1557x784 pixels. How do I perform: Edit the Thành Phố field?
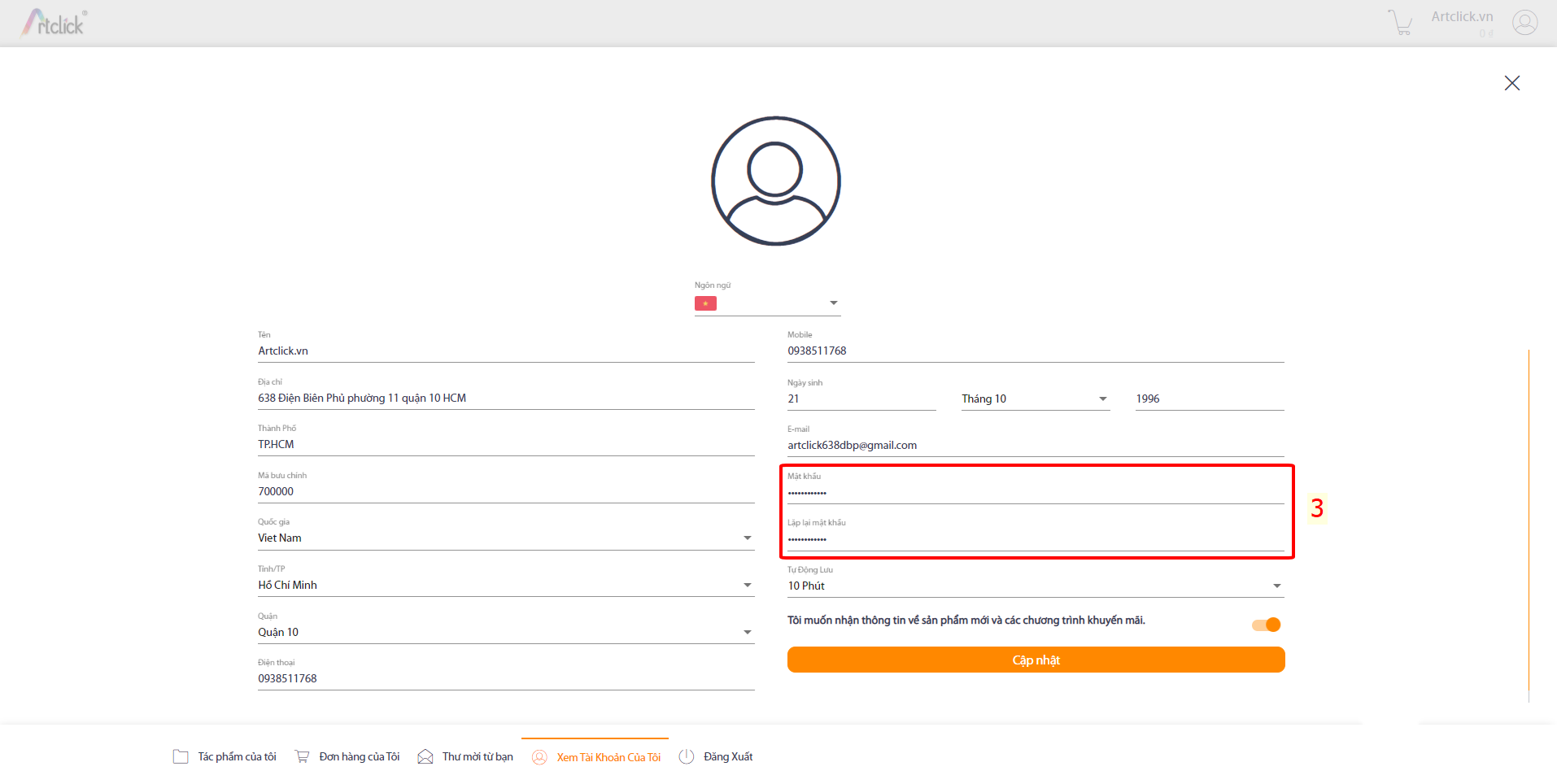click(506, 445)
